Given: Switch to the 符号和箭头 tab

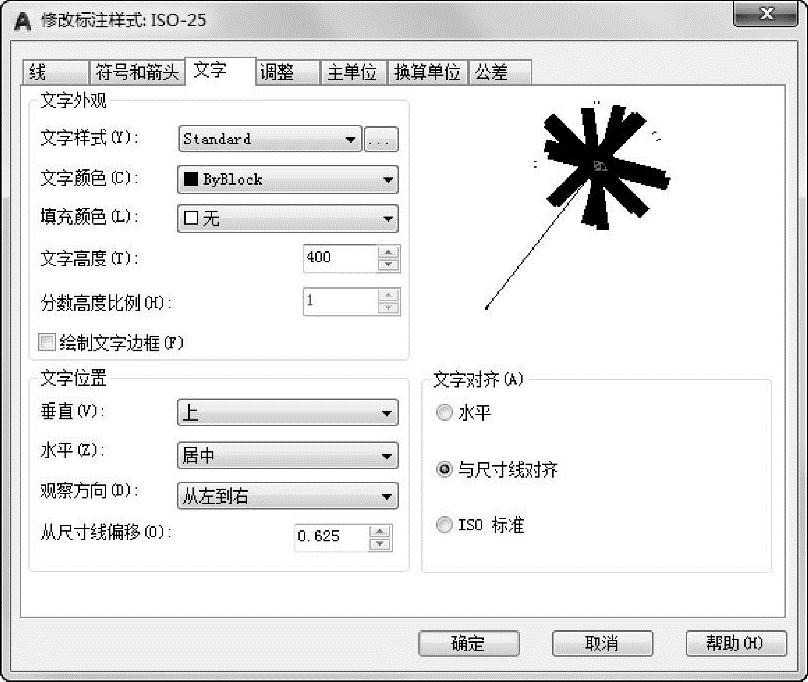Looking at the screenshot, I should pos(137,72).
